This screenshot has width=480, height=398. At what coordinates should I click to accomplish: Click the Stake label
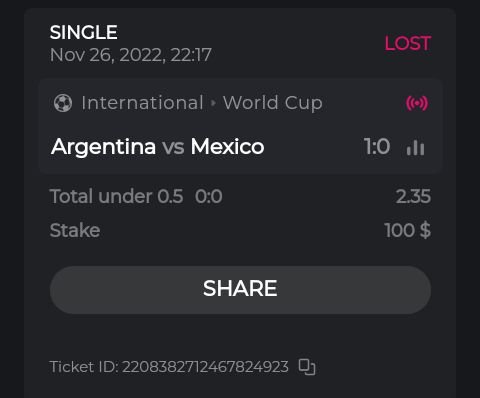[x=75, y=230]
